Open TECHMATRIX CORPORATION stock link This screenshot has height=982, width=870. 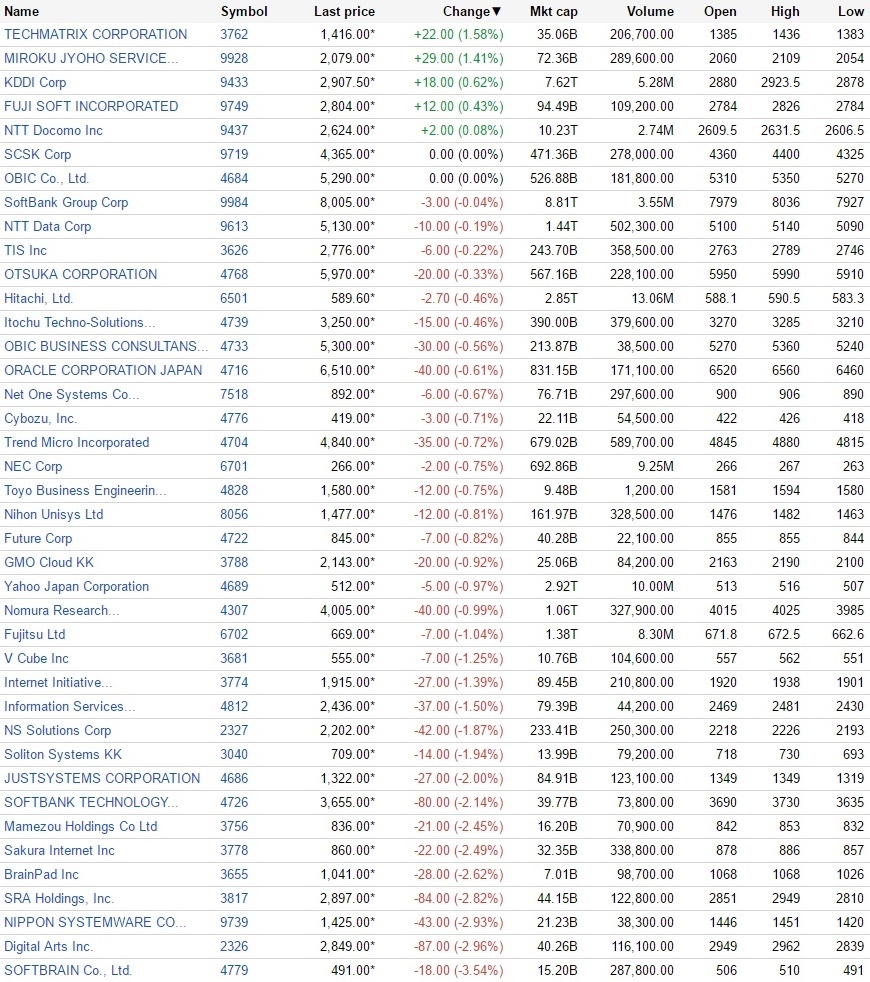96,34
